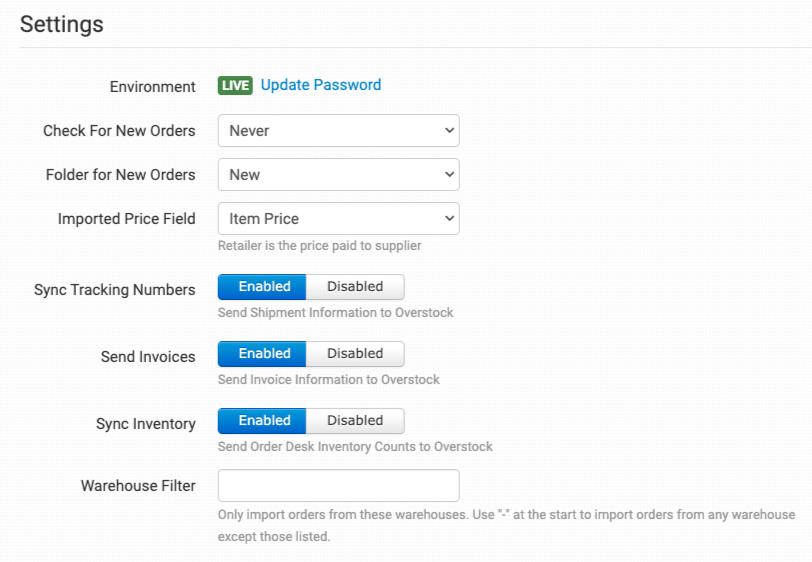Click the Send Invoices label
Image resolution: width=812 pixels, height=562 pixels.
coord(148,357)
